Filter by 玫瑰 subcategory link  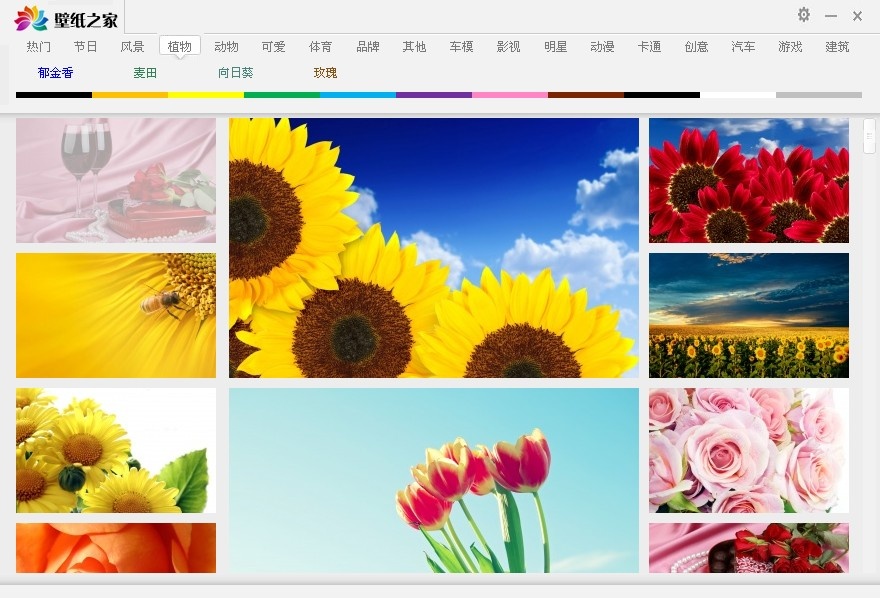pos(326,72)
